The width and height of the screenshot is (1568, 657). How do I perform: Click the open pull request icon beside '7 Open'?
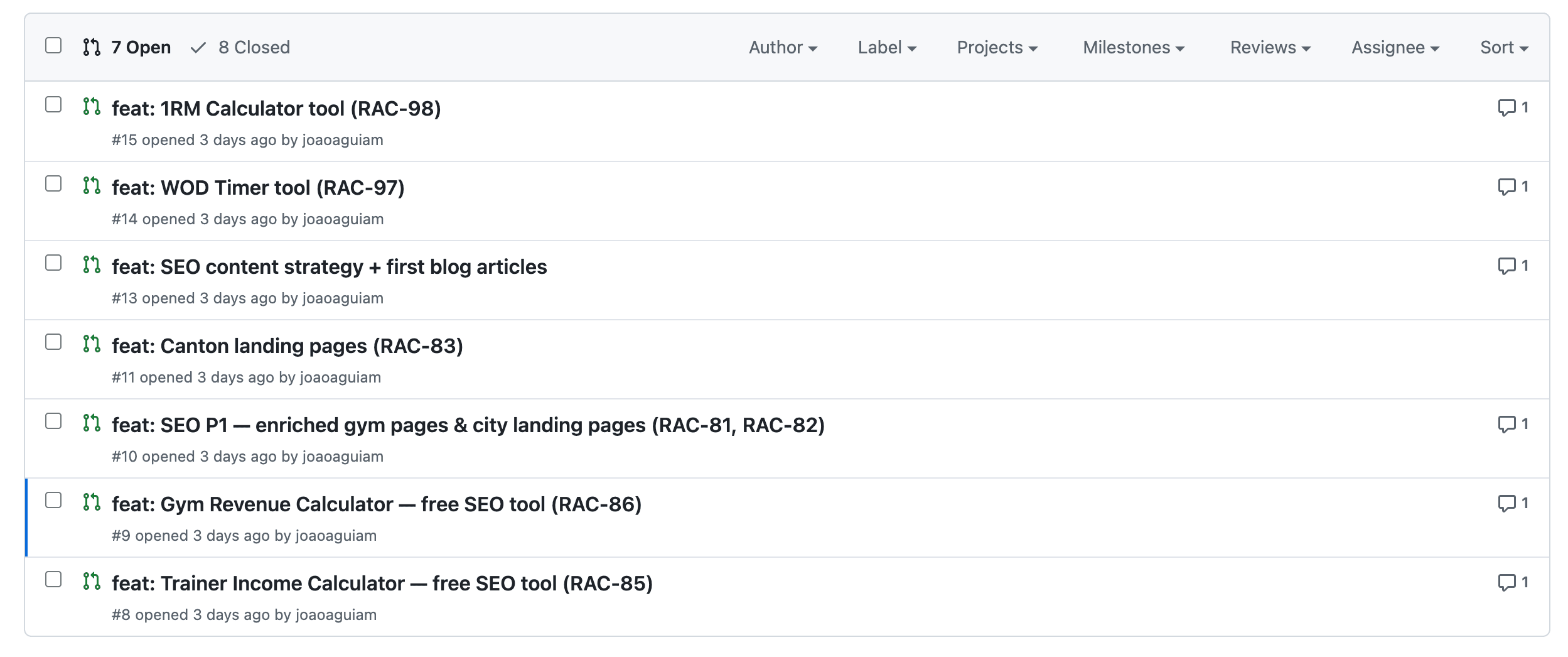coord(92,47)
